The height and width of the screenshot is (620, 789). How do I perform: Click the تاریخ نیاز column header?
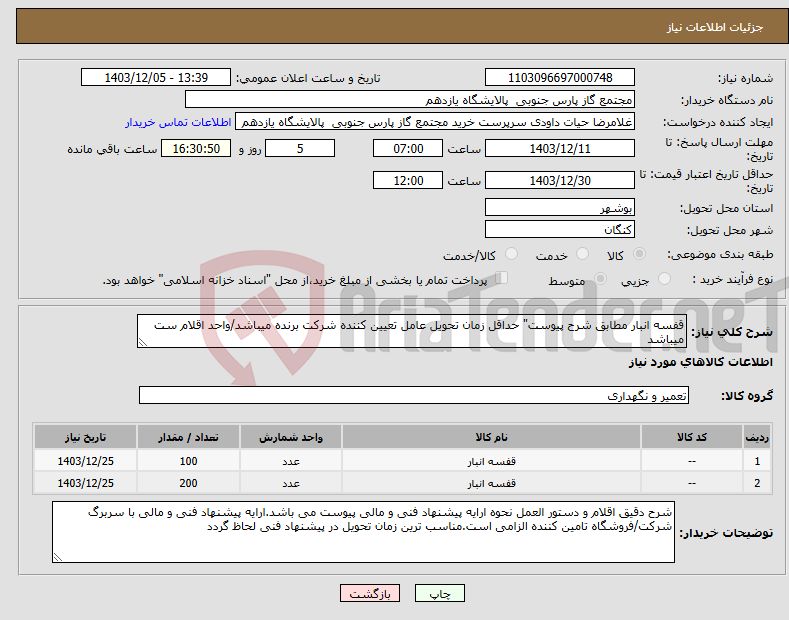coord(85,437)
